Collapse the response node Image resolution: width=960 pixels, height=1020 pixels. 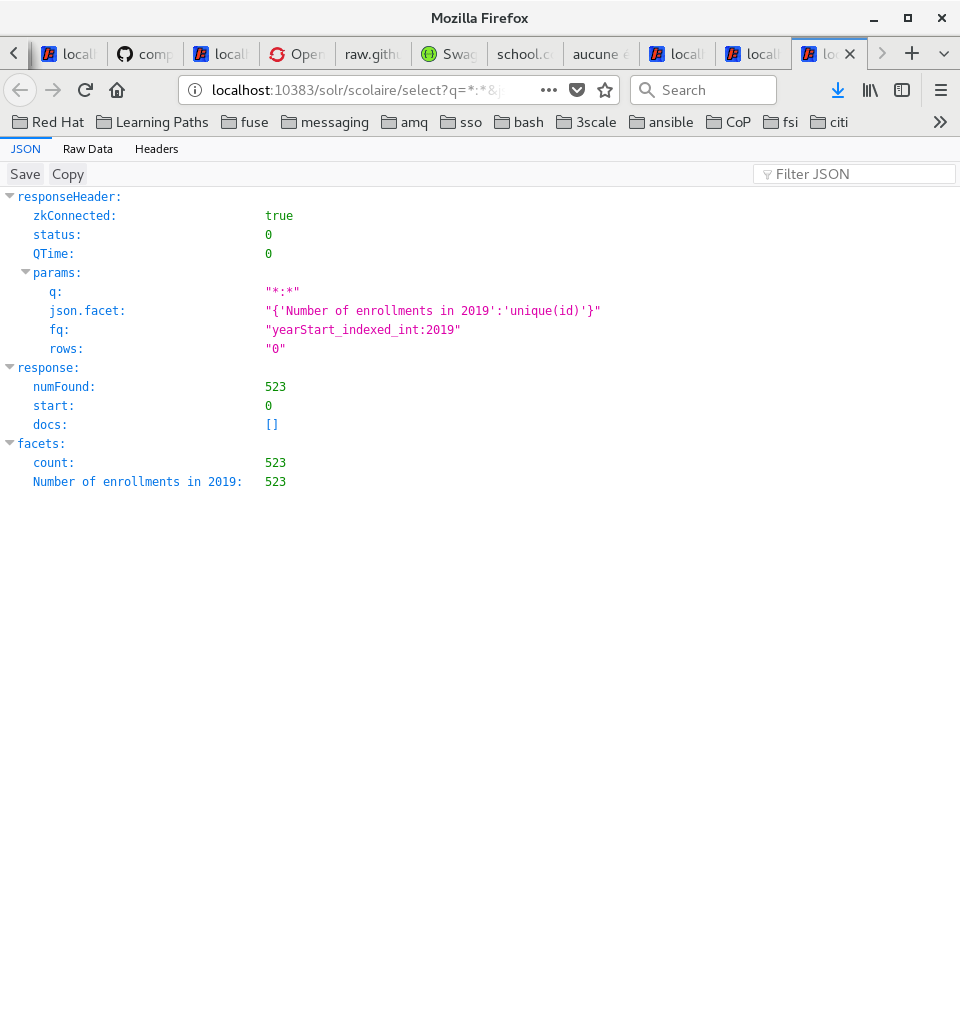(10, 367)
